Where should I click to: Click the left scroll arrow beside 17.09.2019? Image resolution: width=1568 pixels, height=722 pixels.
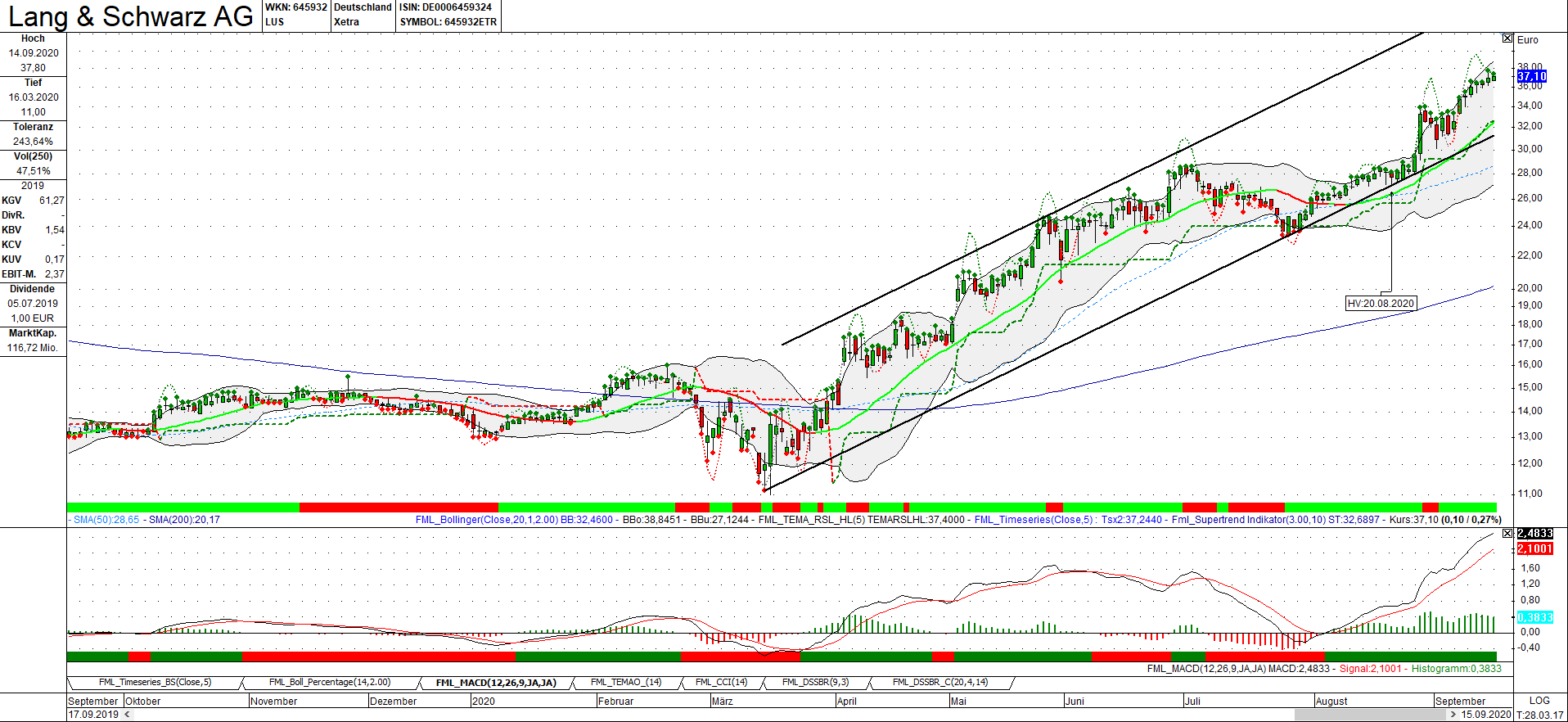pyautogui.click(x=127, y=715)
